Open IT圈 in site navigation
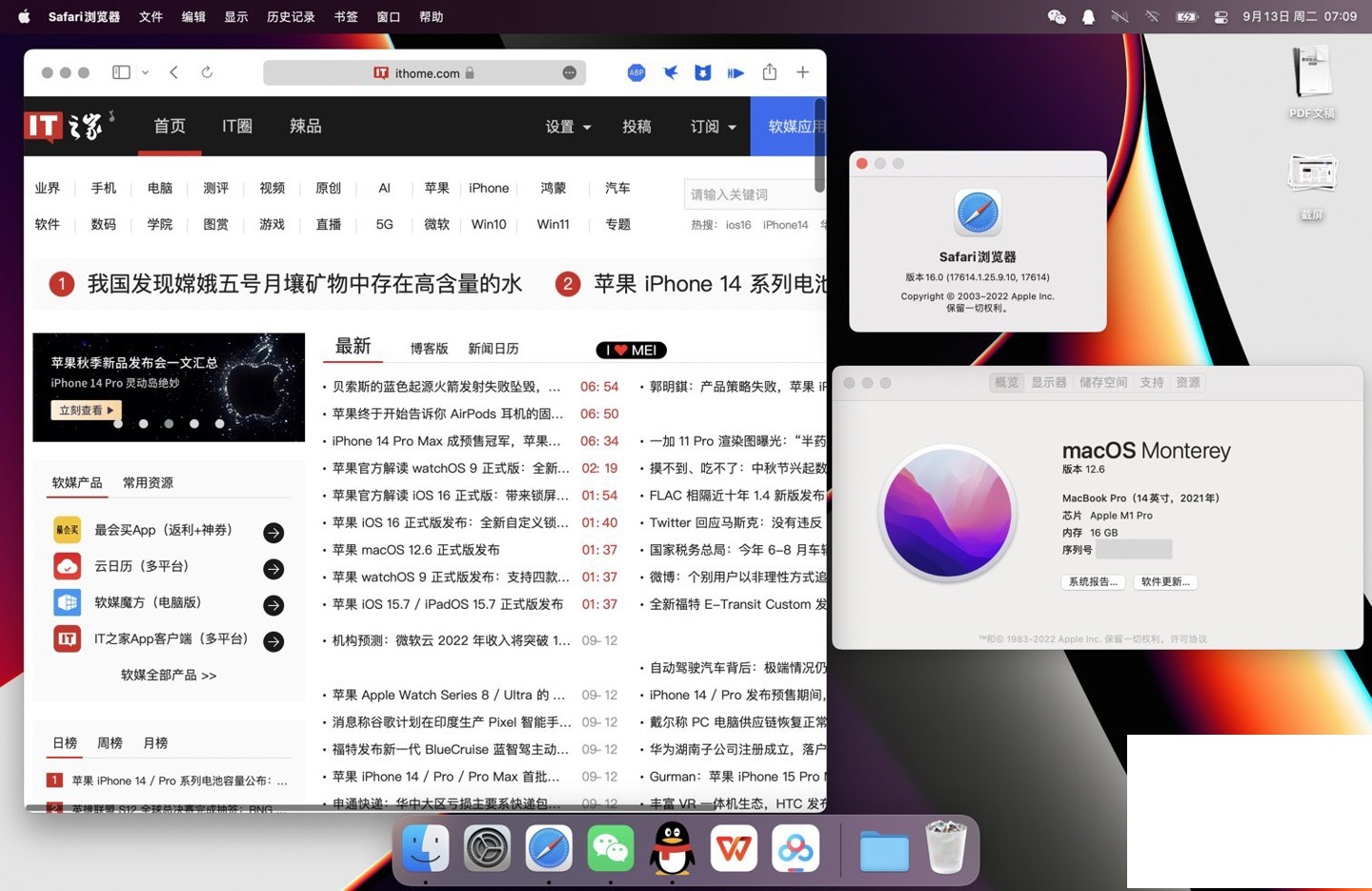This screenshot has width=1372, height=891. click(x=237, y=127)
